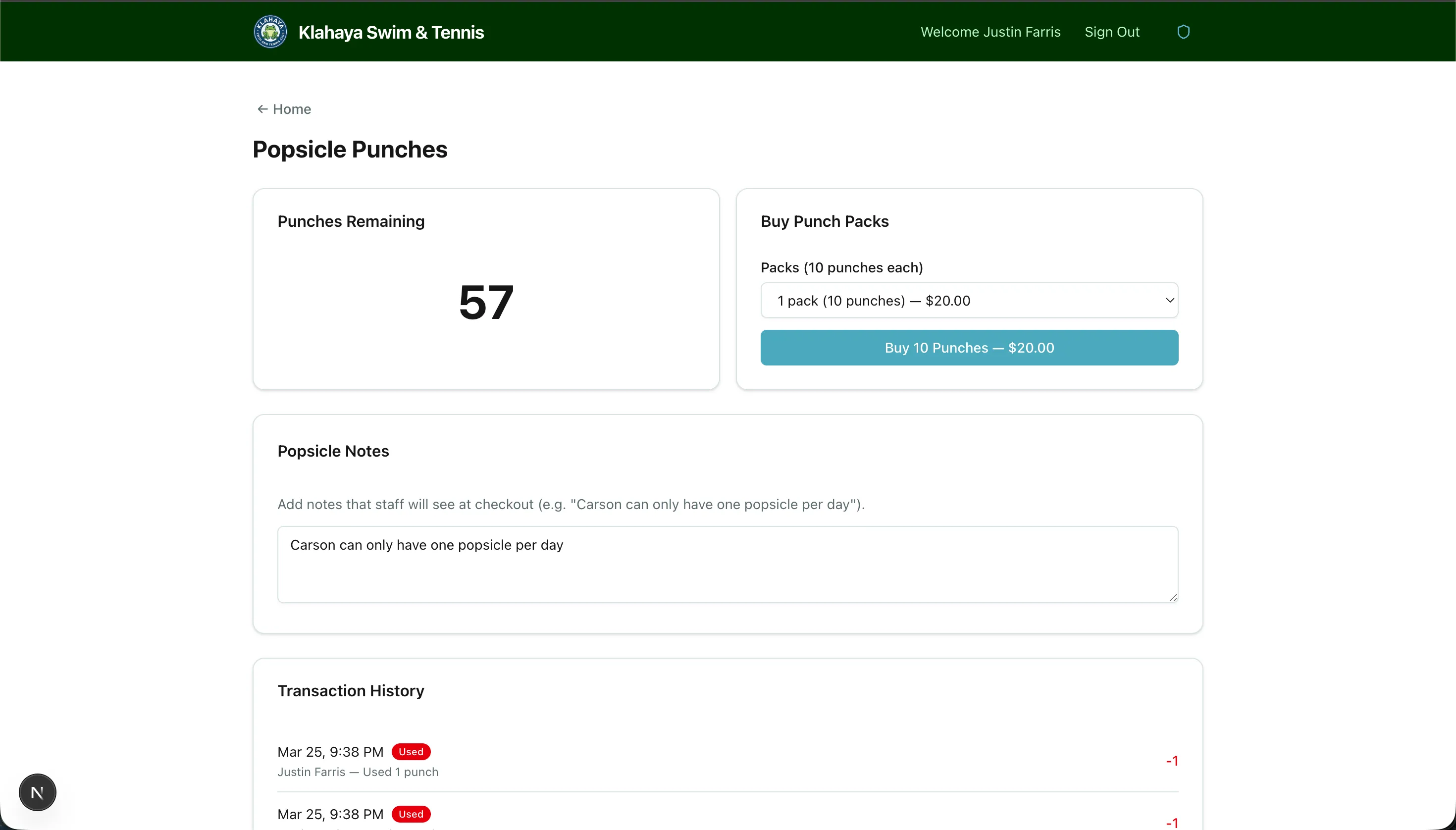Image resolution: width=1456 pixels, height=830 pixels.
Task: Open the Next.js dev tools overlay
Action: pos(37,792)
